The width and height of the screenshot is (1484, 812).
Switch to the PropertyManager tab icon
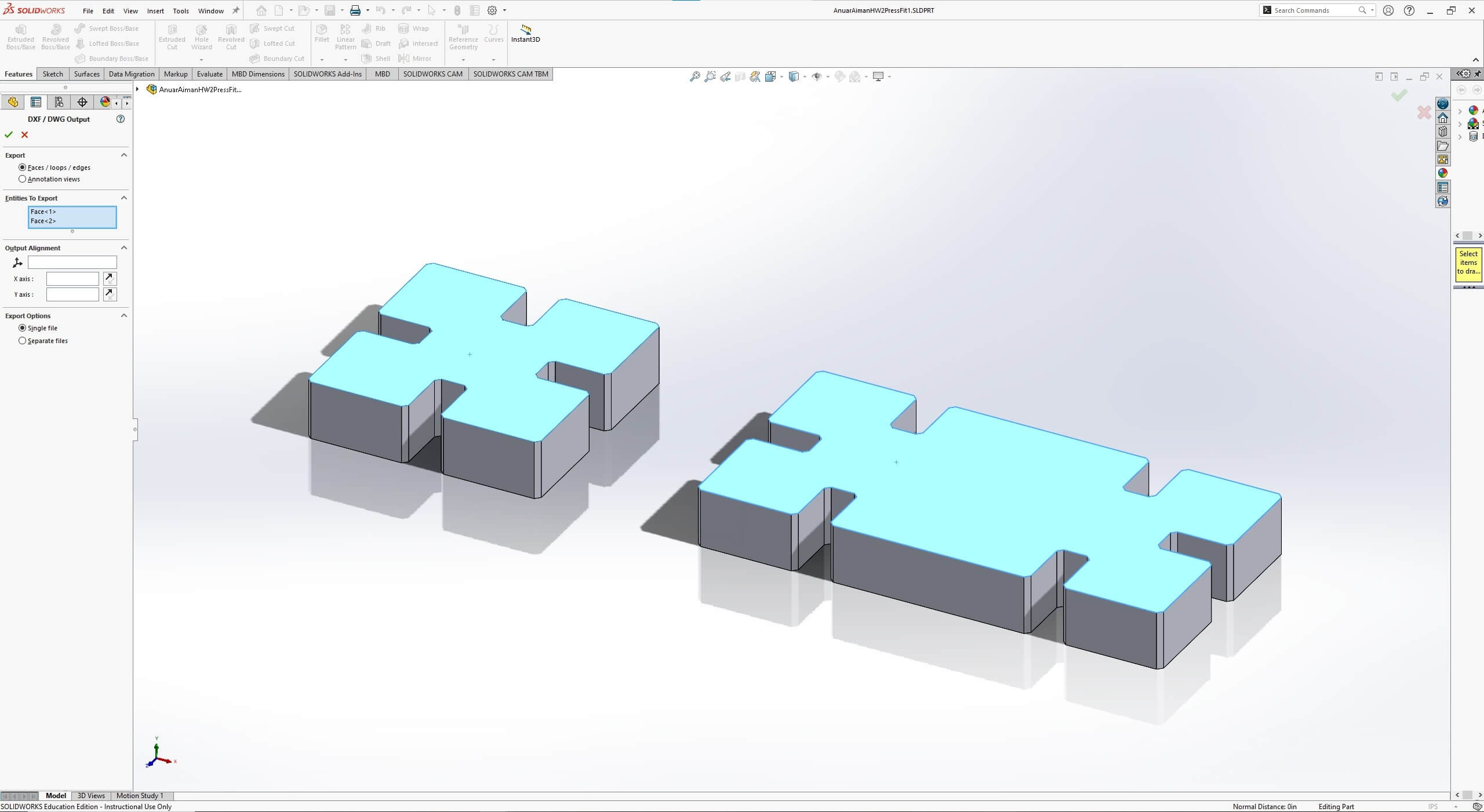pos(36,102)
